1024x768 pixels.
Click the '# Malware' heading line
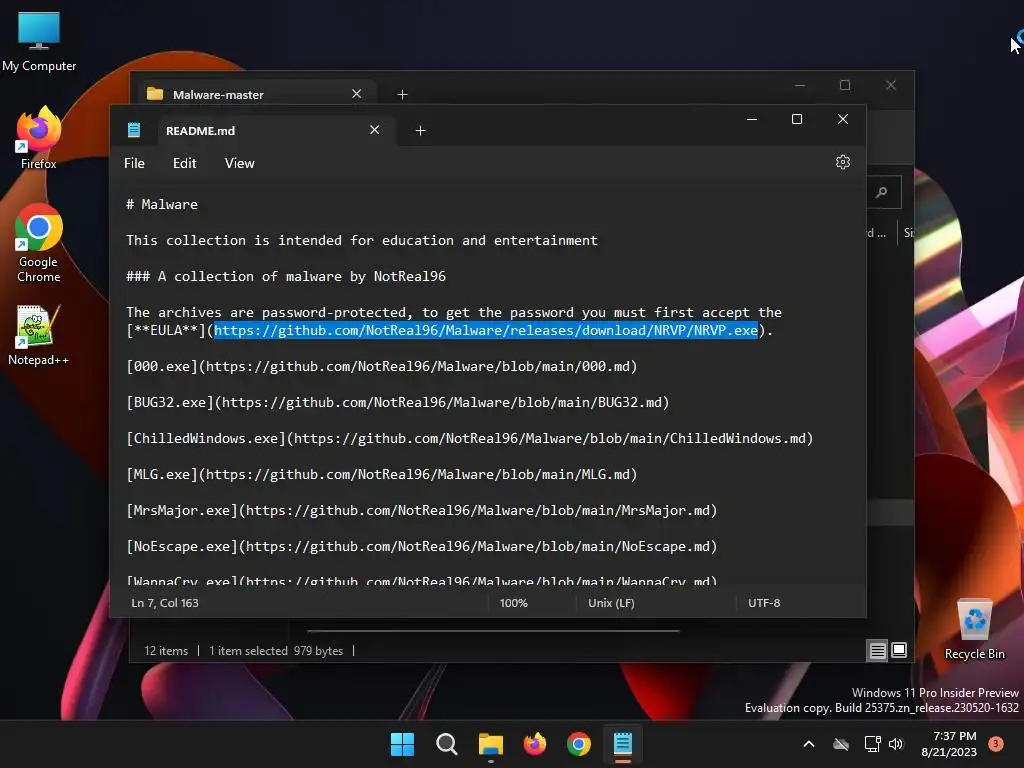(x=162, y=204)
